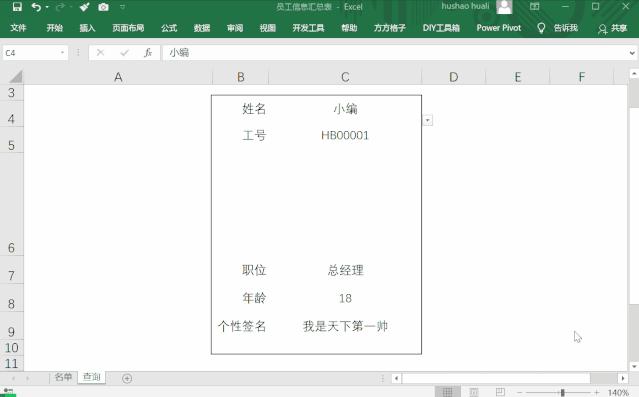Open the data validation dropdown beside 小编

click(x=427, y=120)
